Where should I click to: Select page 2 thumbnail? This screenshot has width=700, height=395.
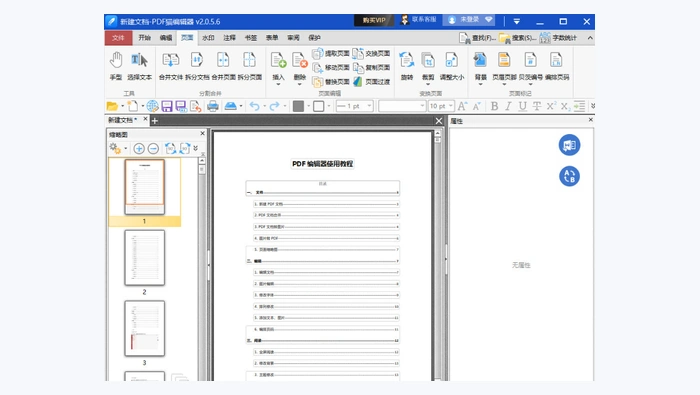(144, 258)
